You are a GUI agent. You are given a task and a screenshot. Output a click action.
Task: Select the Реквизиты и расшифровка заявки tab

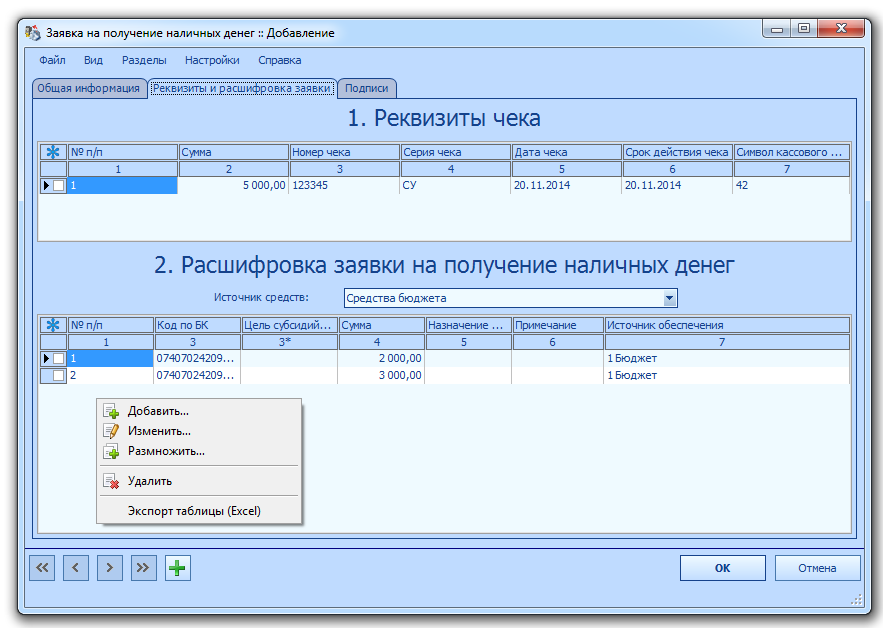coord(242,88)
